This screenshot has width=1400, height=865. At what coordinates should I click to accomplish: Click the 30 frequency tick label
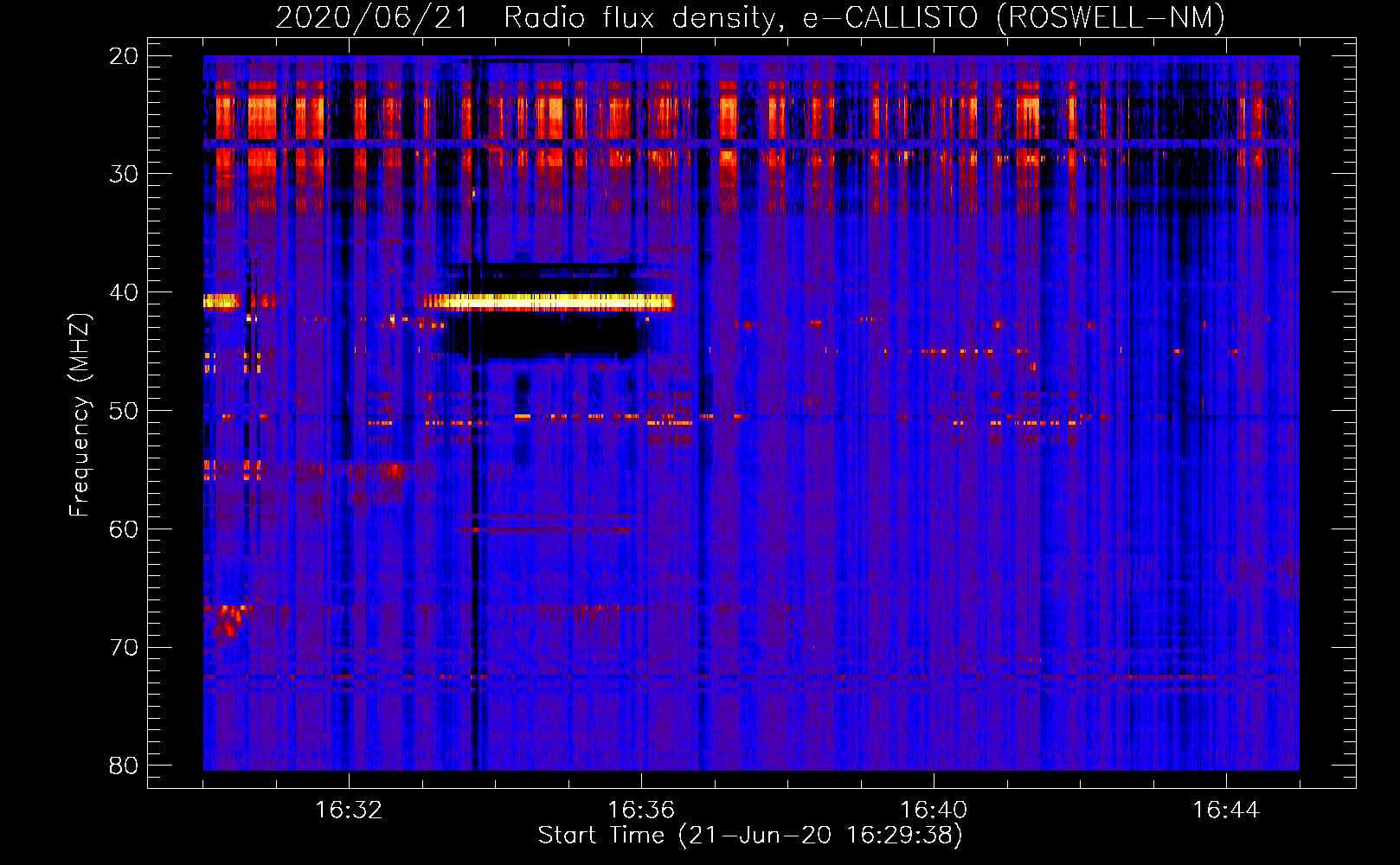pos(124,174)
